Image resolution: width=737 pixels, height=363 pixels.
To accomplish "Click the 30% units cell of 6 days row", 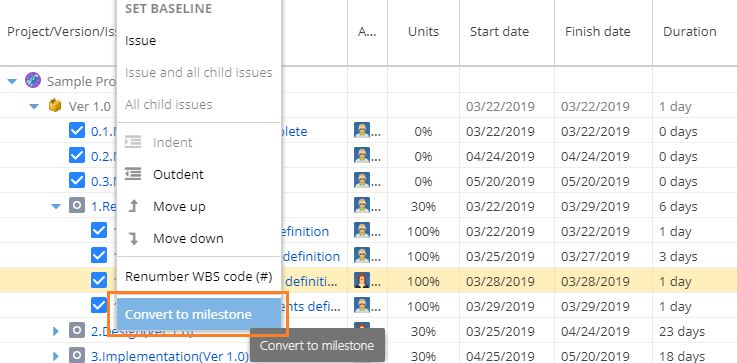I will [423, 206].
